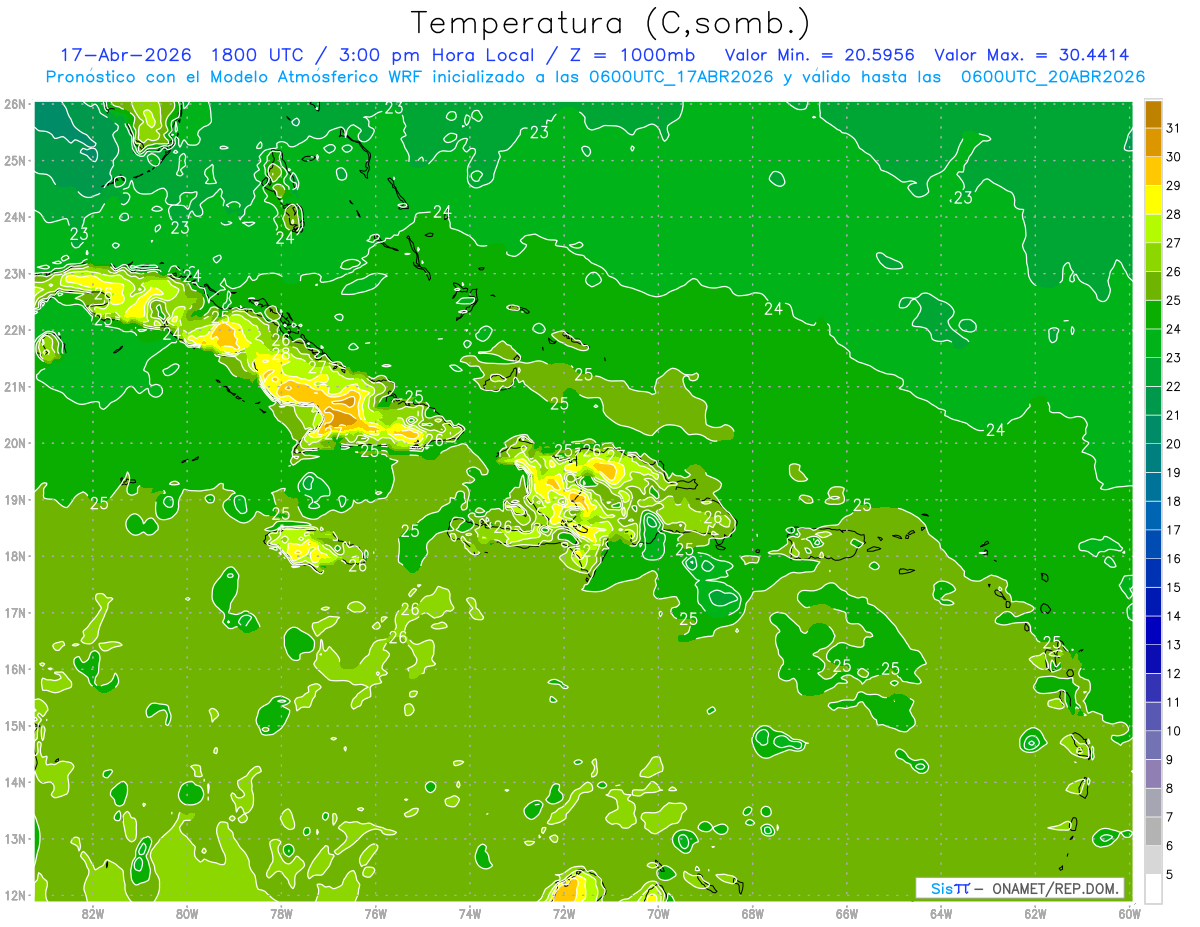
Task: Click the 82W longitude axis label
Action: (x=93, y=913)
